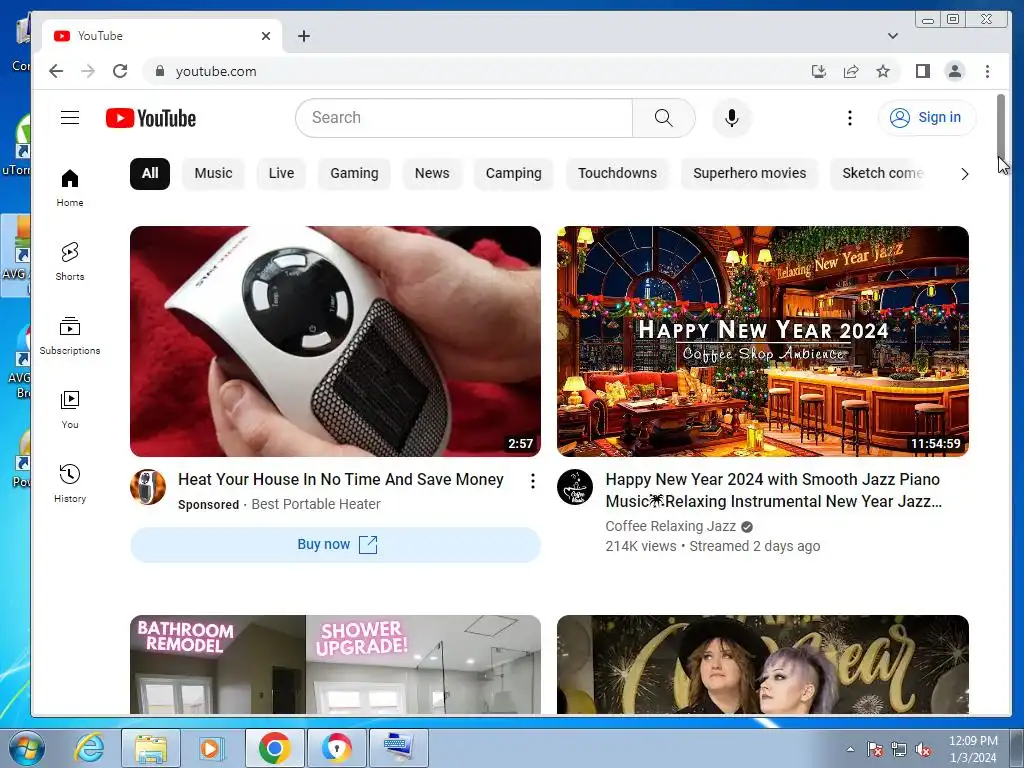Open the Happy New Year 2024 thumbnail
1024x768 pixels.
(762, 341)
